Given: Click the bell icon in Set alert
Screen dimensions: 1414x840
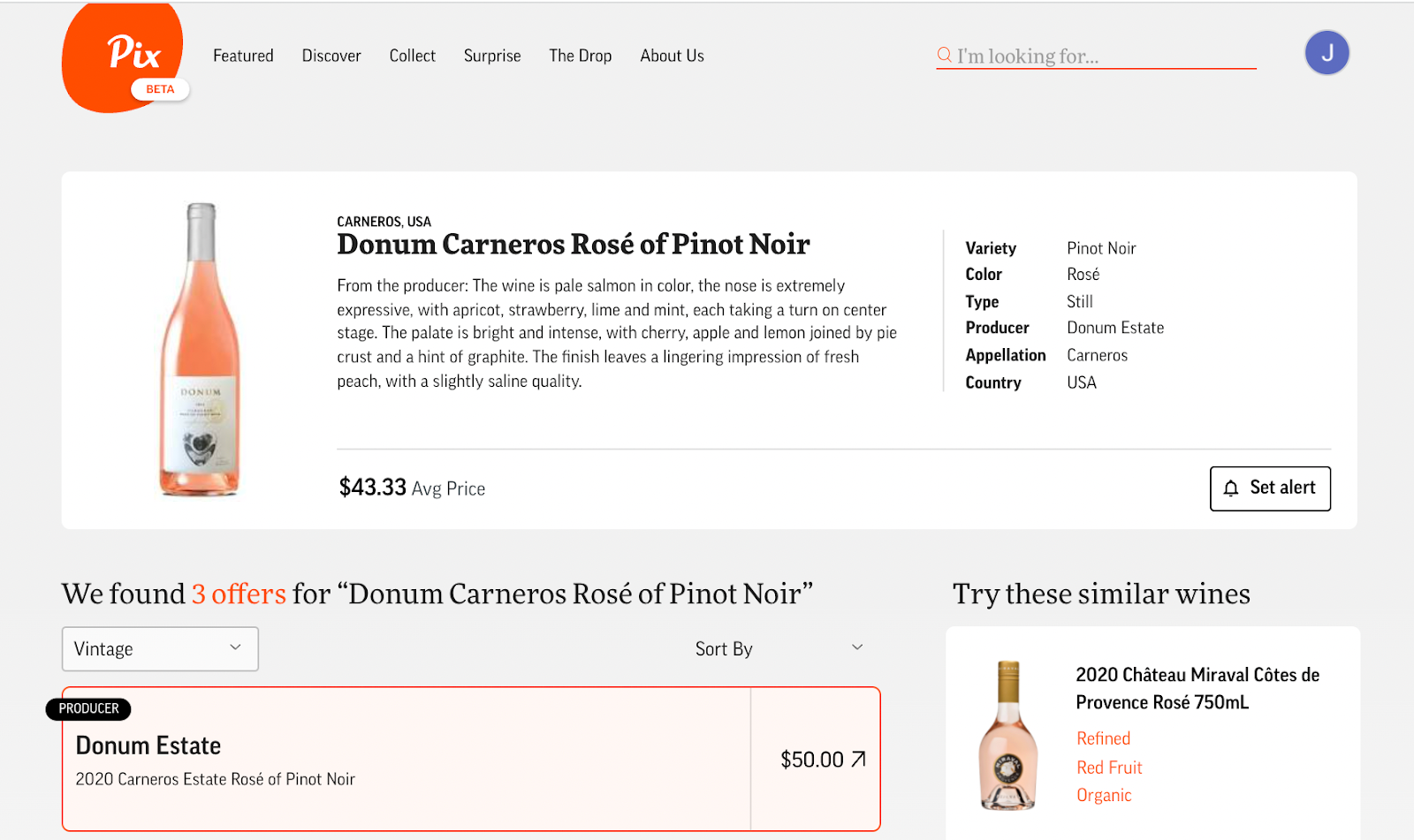Looking at the screenshot, I should tap(1231, 488).
